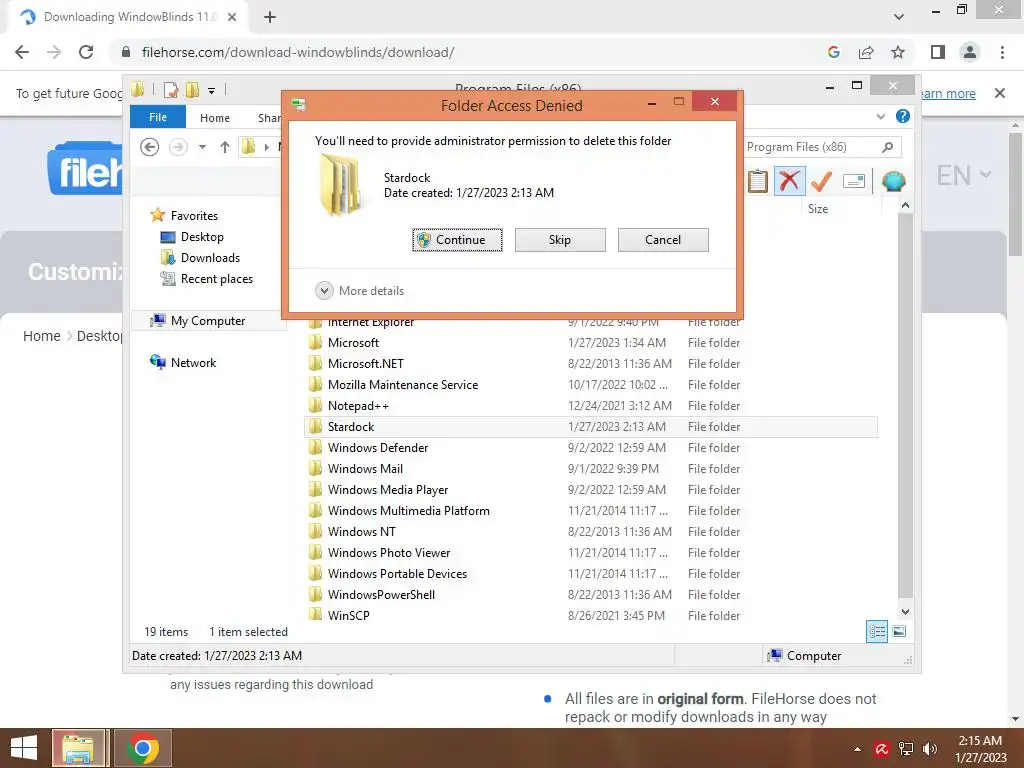1024x768 pixels.
Task: Select the Notepad++ folder
Action: pos(590,406)
